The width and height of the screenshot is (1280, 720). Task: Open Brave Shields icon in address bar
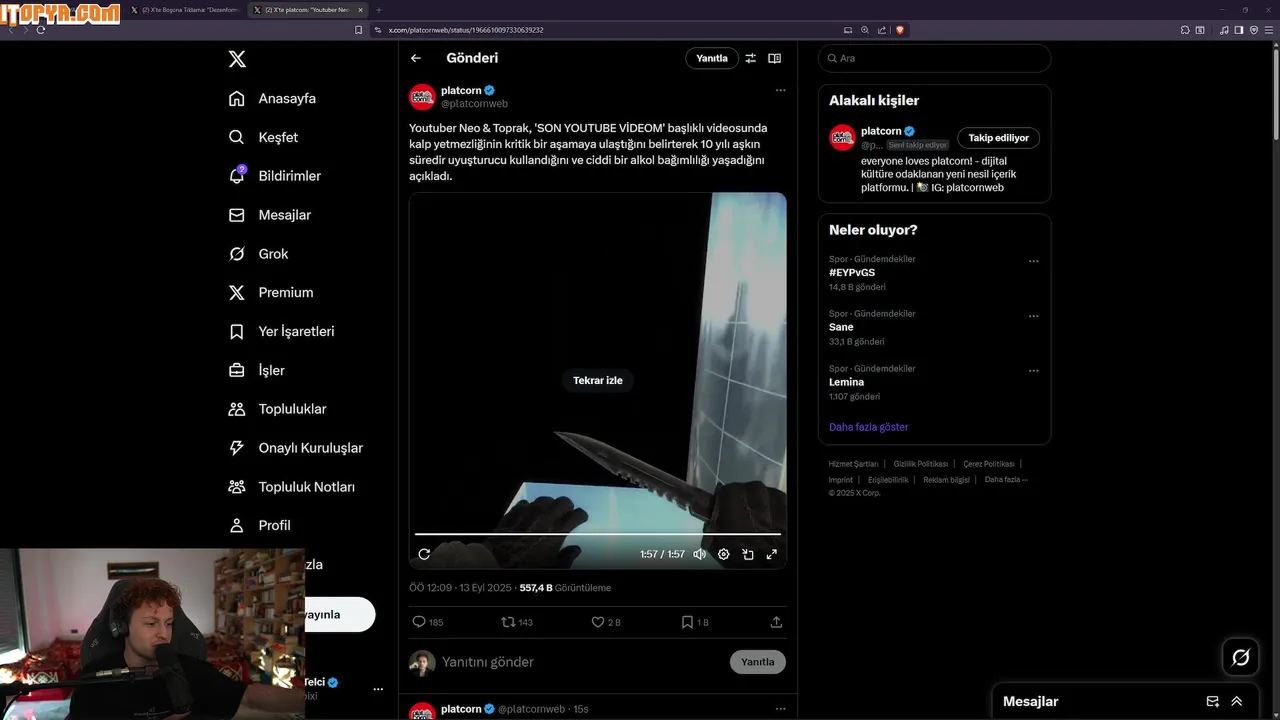900,30
